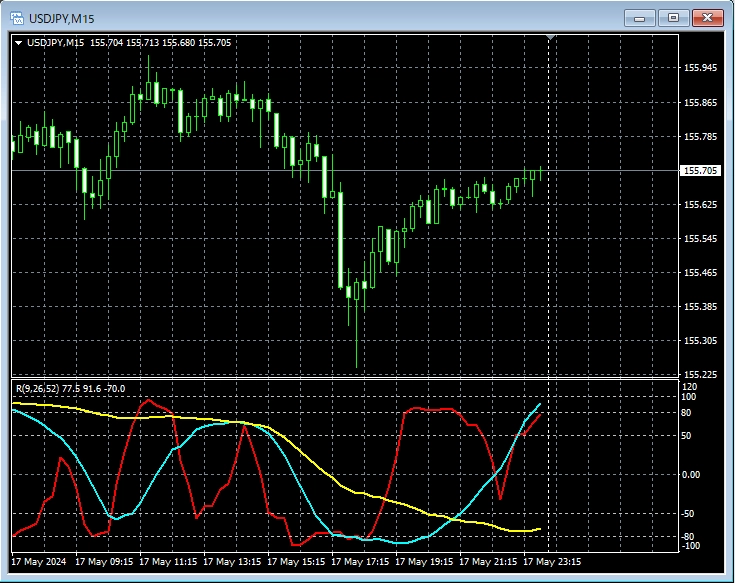
Task: Click the 17 May 23:15 time label
Action: pos(552,562)
